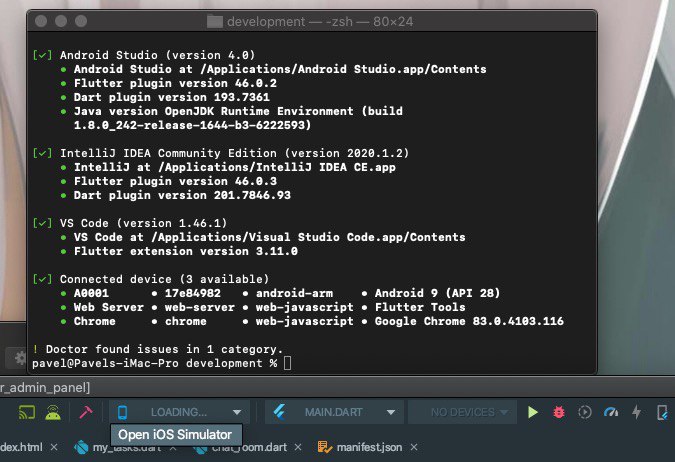Select the Open iOS Simulator option
675x462 pixels.
click(176, 435)
